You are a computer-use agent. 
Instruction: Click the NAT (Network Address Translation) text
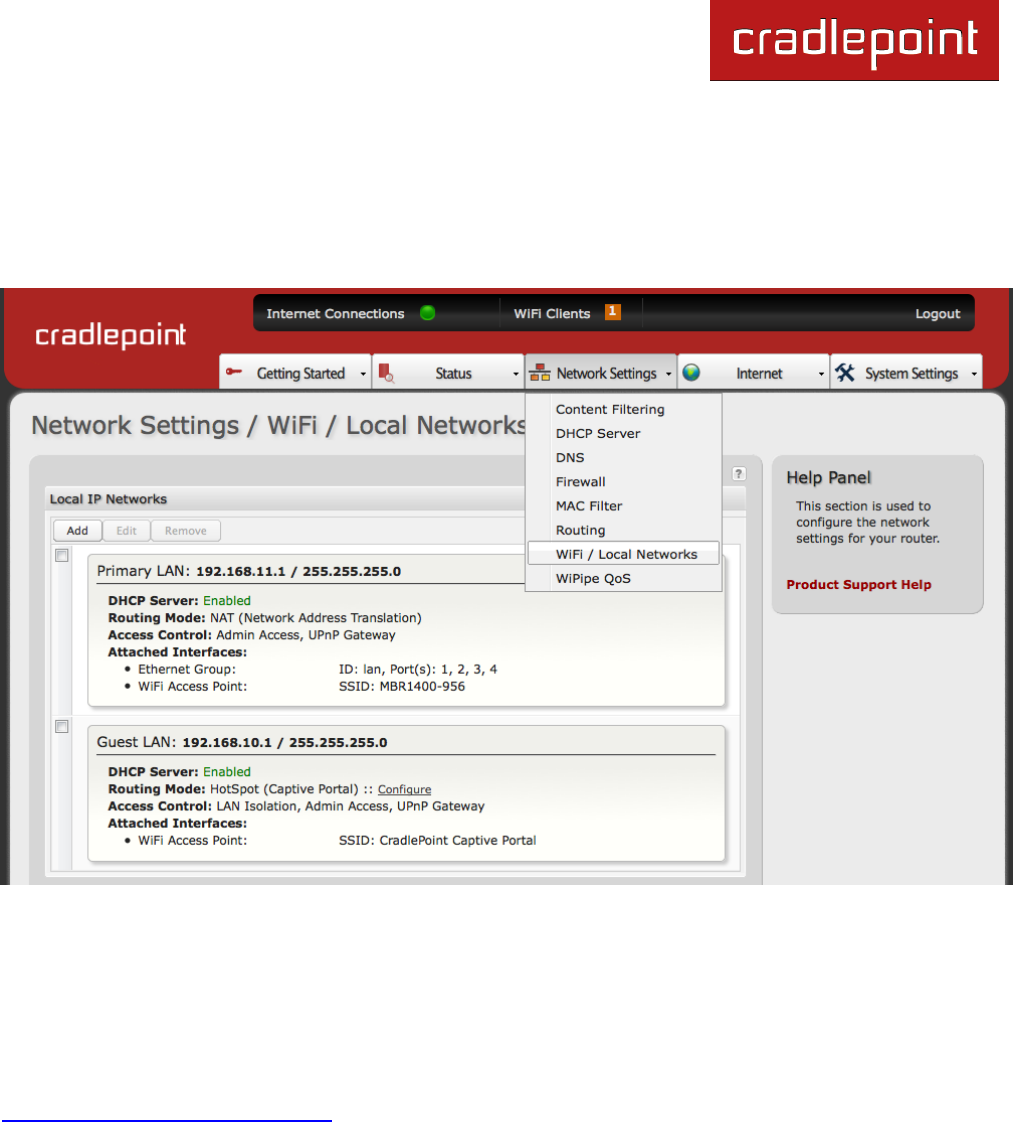click(x=315, y=618)
